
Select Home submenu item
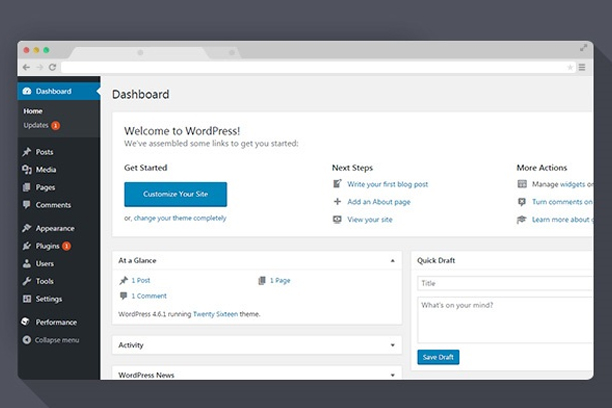pos(33,111)
